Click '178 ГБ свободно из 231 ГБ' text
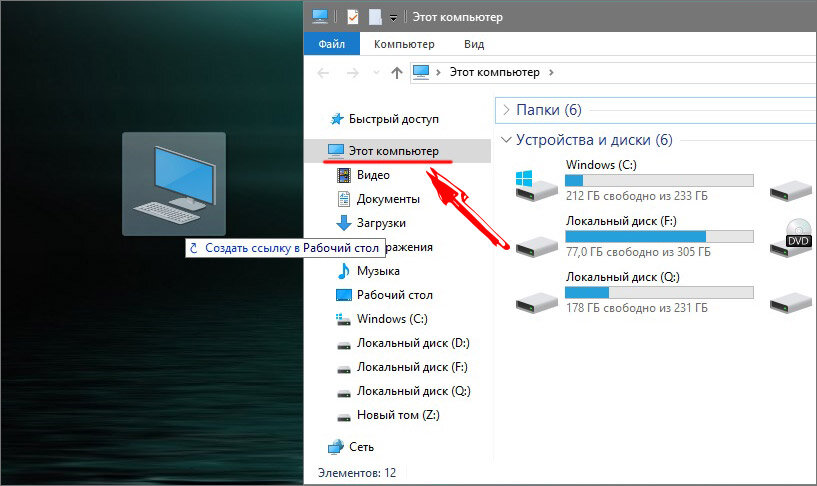This screenshot has width=817, height=486. tap(637, 308)
